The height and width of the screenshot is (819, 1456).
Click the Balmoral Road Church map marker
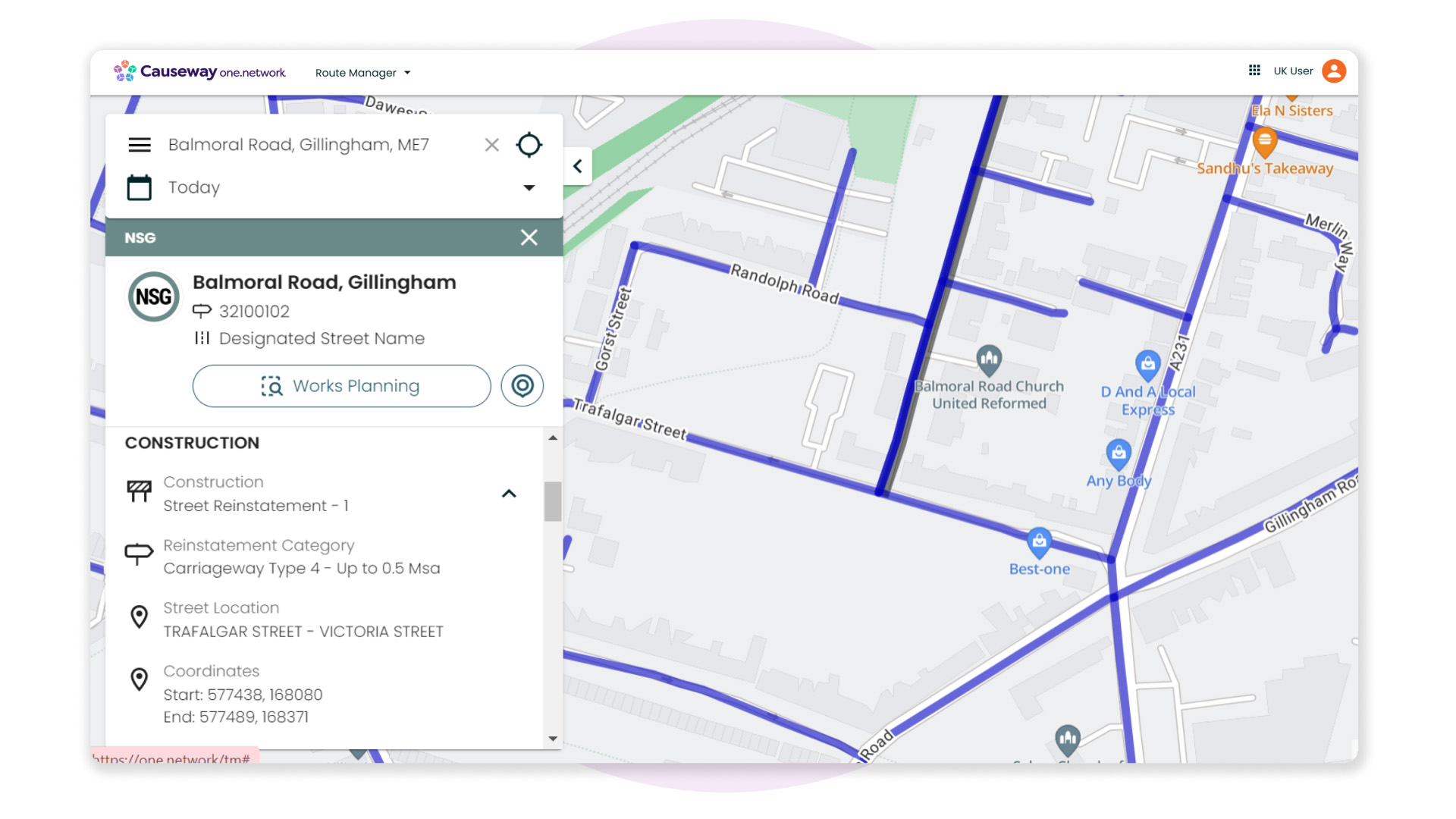click(989, 360)
